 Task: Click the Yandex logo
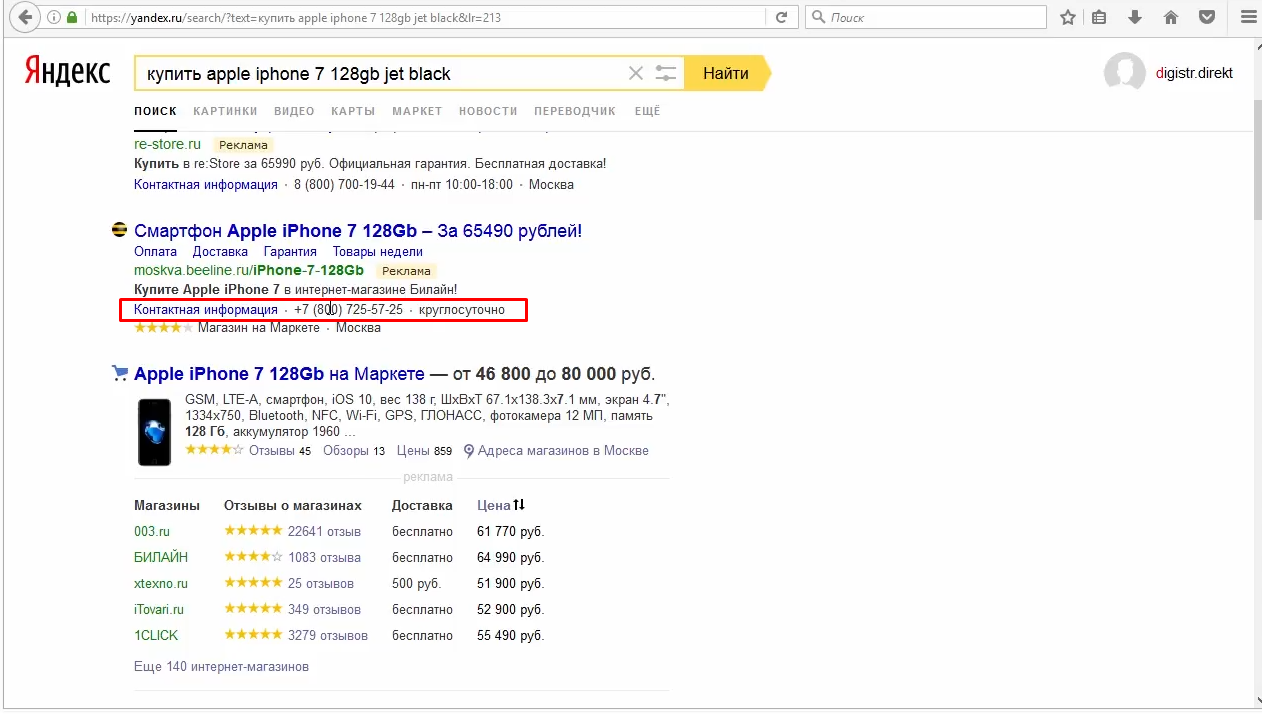tap(67, 72)
